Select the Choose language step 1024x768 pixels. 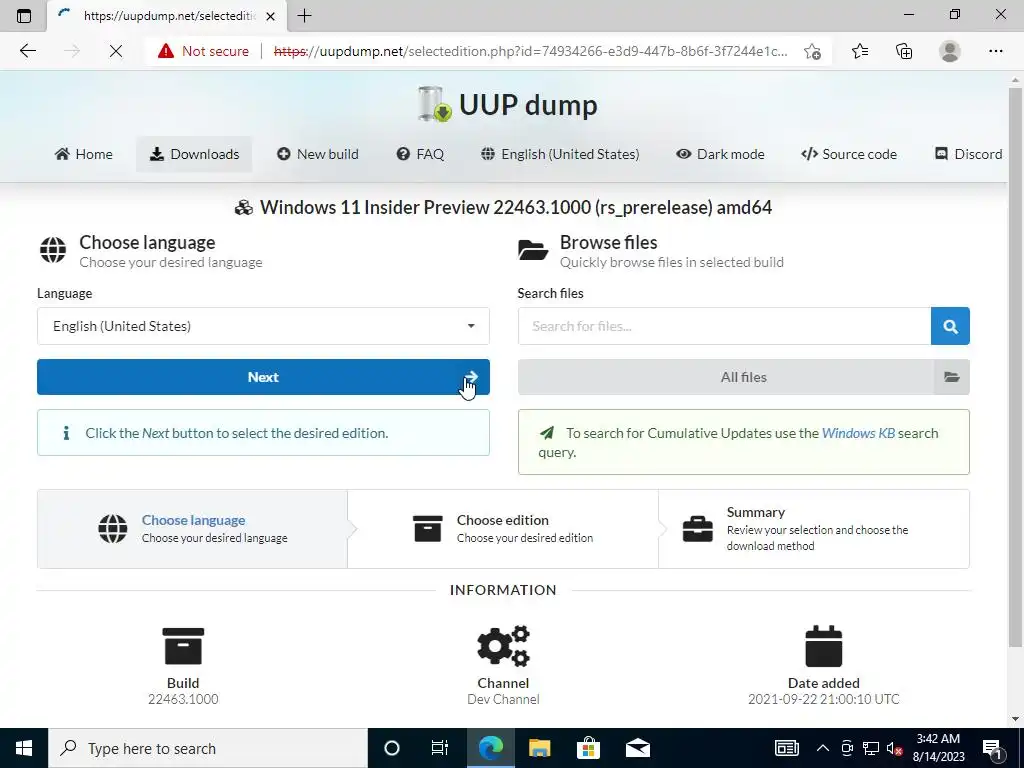pyautogui.click(x=193, y=528)
